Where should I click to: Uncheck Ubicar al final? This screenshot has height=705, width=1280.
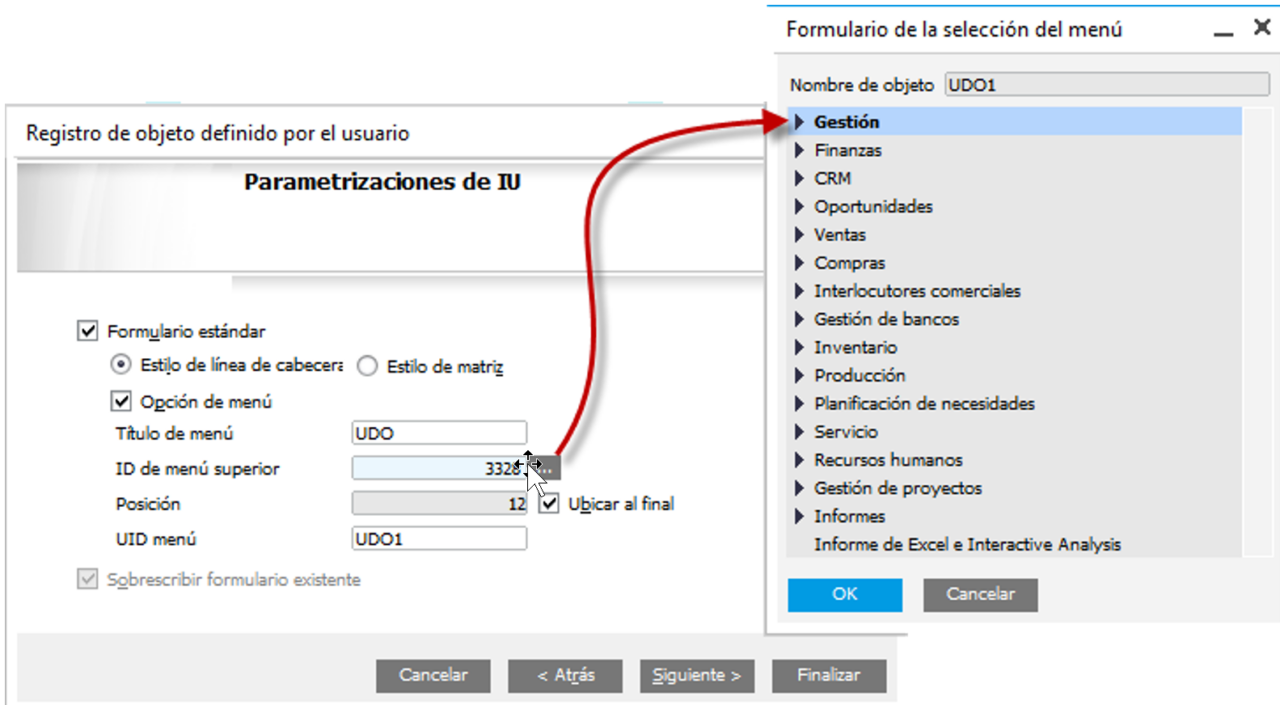(549, 504)
